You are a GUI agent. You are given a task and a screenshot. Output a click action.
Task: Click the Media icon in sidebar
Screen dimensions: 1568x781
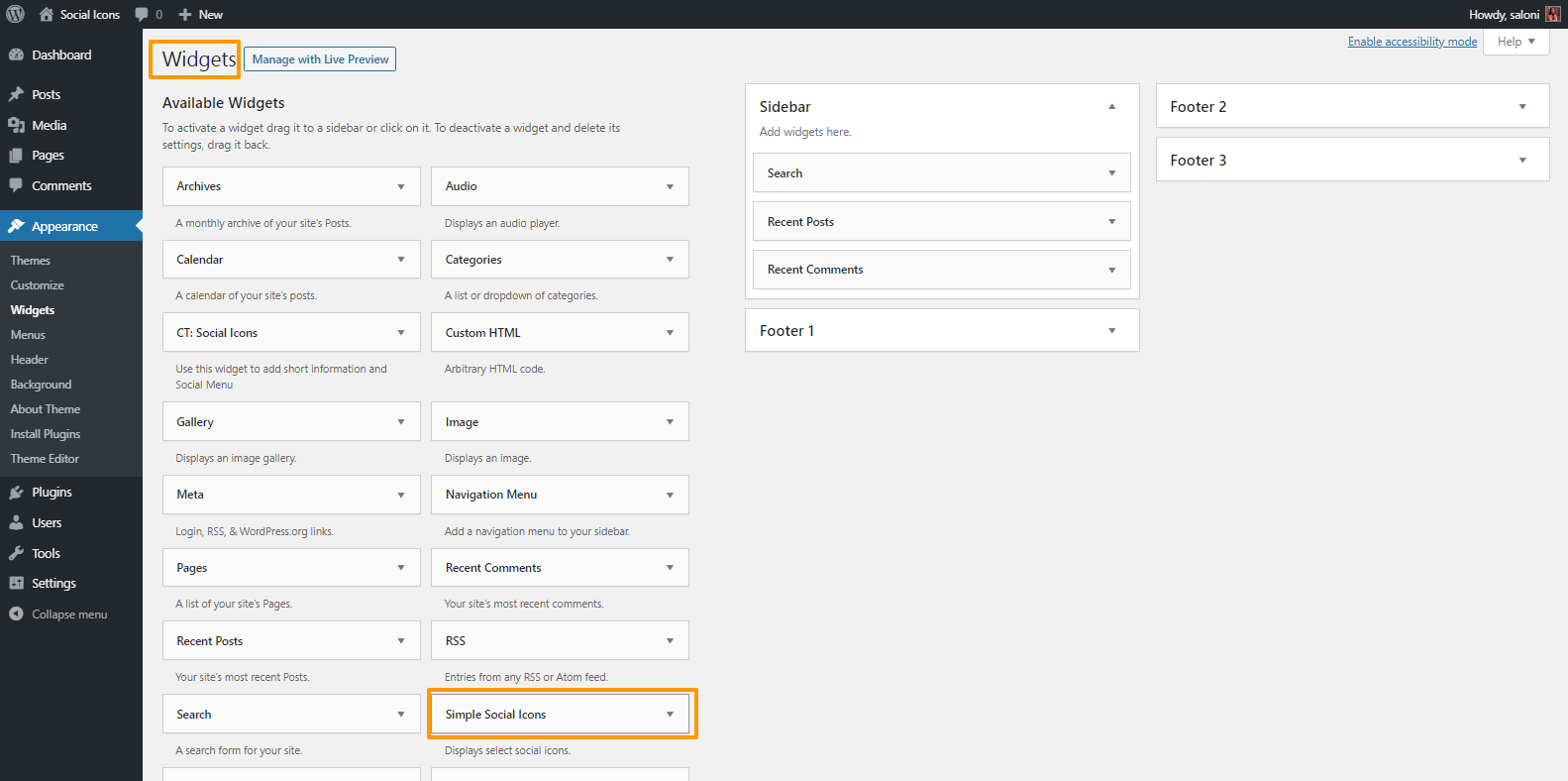tap(16, 125)
